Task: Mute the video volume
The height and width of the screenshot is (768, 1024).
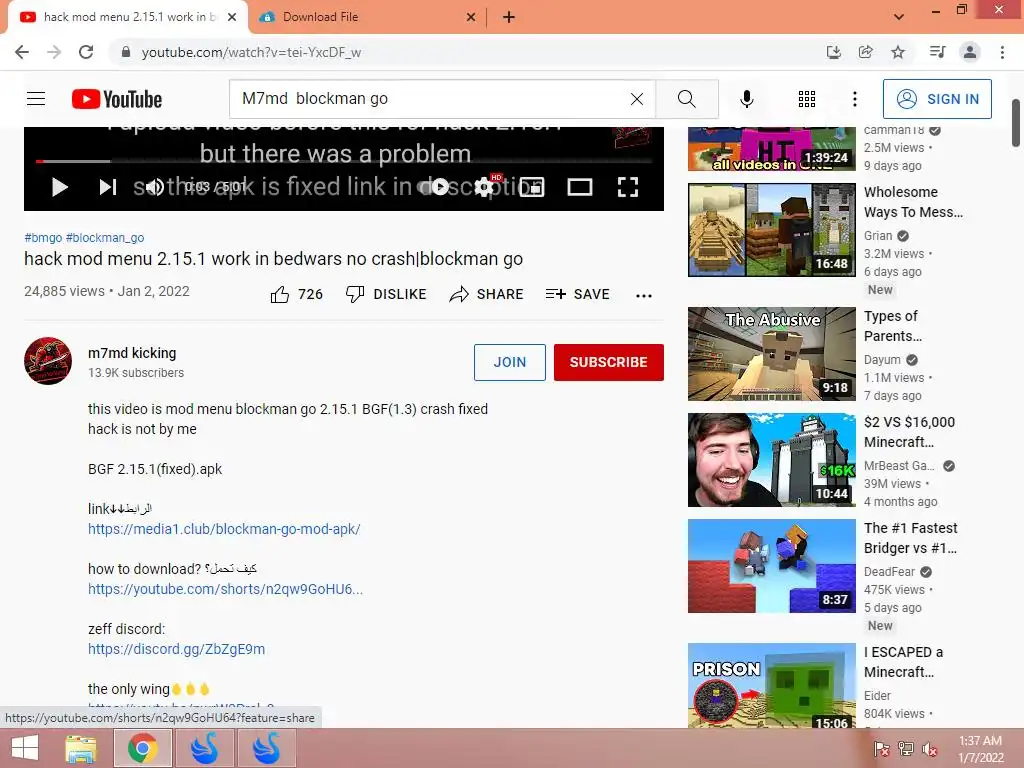Action: (155, 187)
